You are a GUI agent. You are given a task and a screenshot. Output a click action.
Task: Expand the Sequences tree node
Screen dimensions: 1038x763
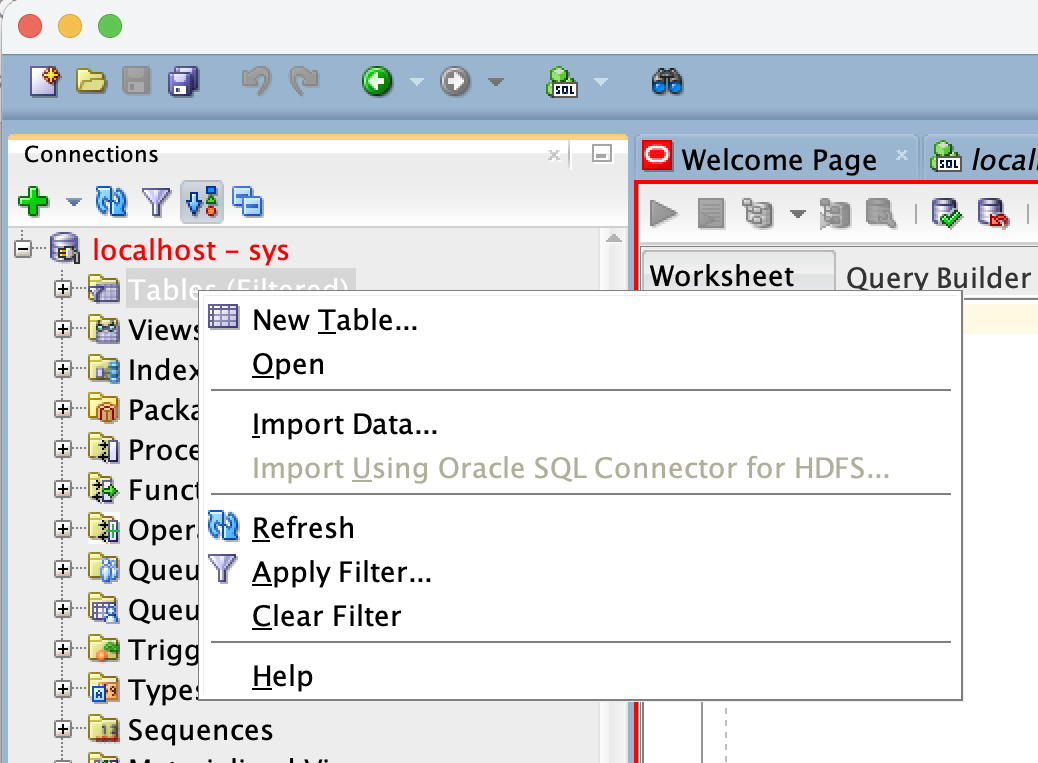pyautogui.click(x=64, y=729)
